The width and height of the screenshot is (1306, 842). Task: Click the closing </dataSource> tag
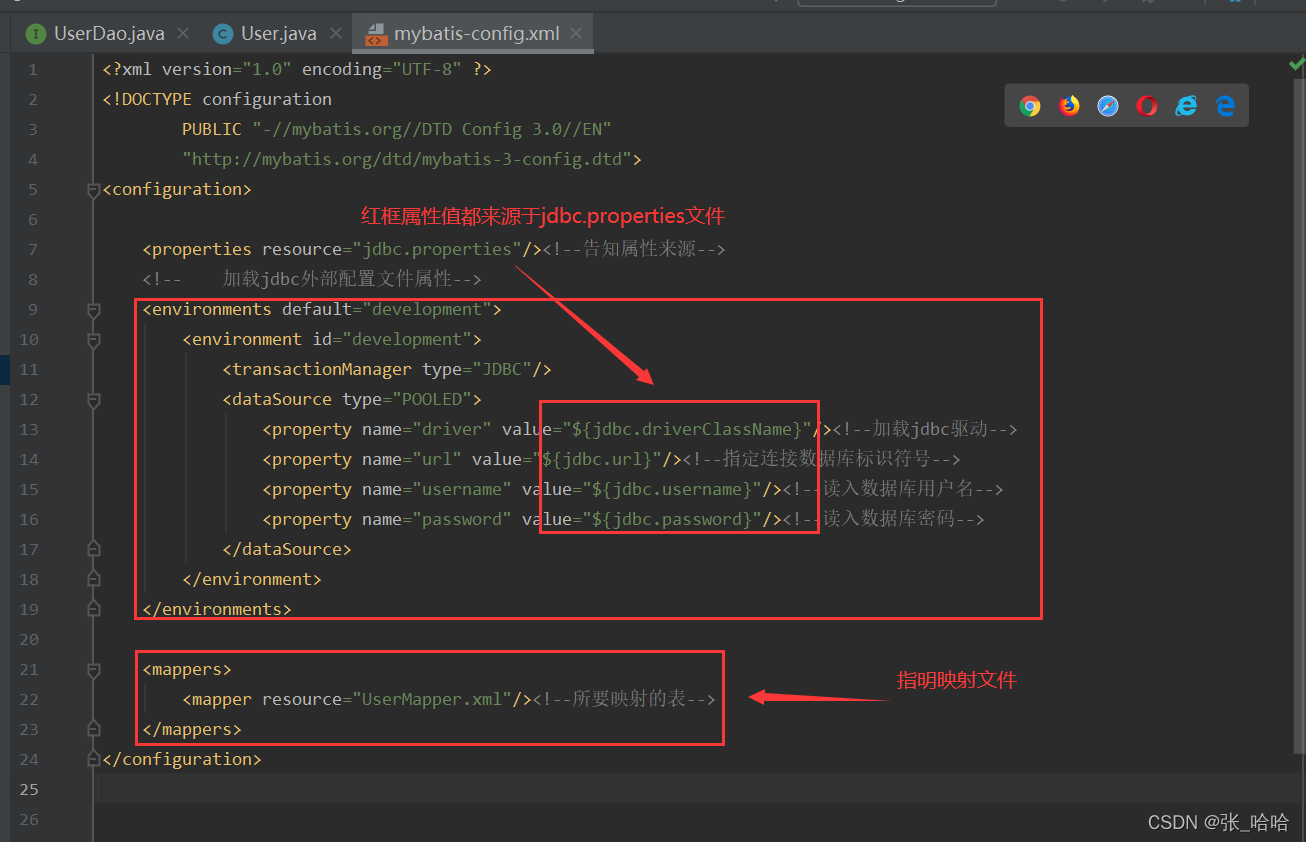287,549
